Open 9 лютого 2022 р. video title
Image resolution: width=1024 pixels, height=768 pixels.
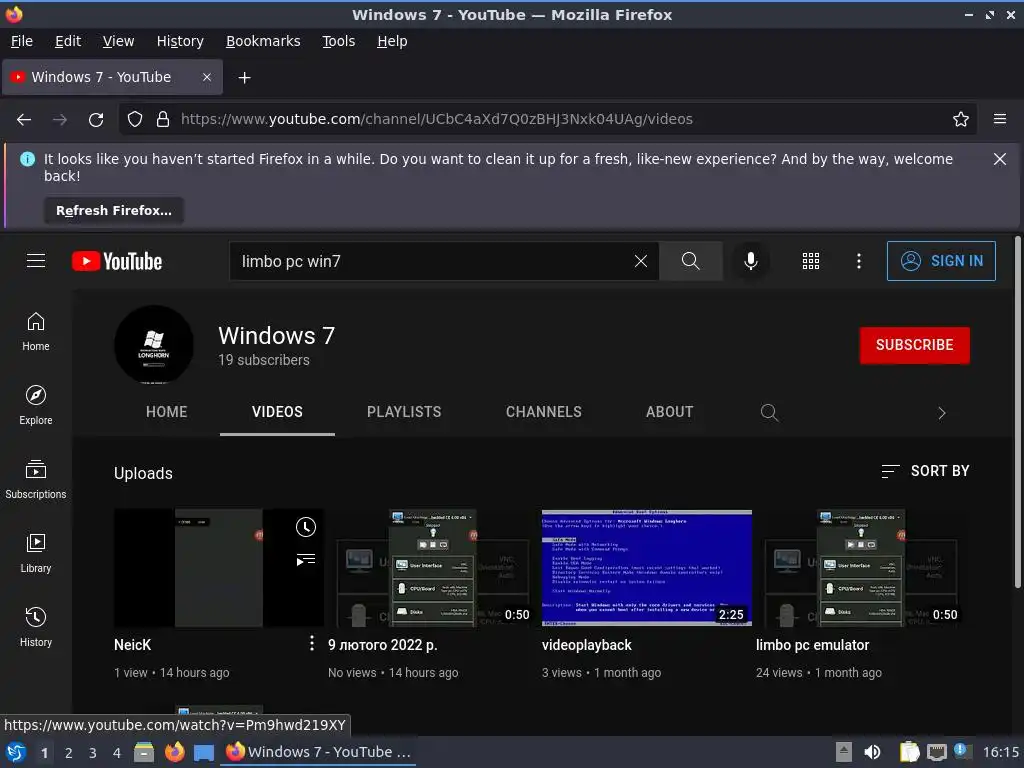383,645
